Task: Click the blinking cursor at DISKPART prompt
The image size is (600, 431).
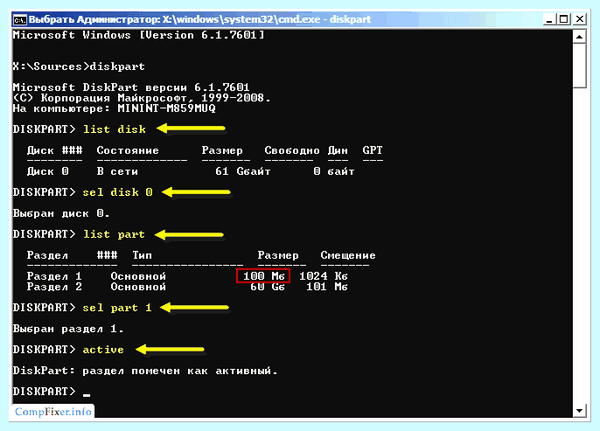Action: click(x=87, y=395)
